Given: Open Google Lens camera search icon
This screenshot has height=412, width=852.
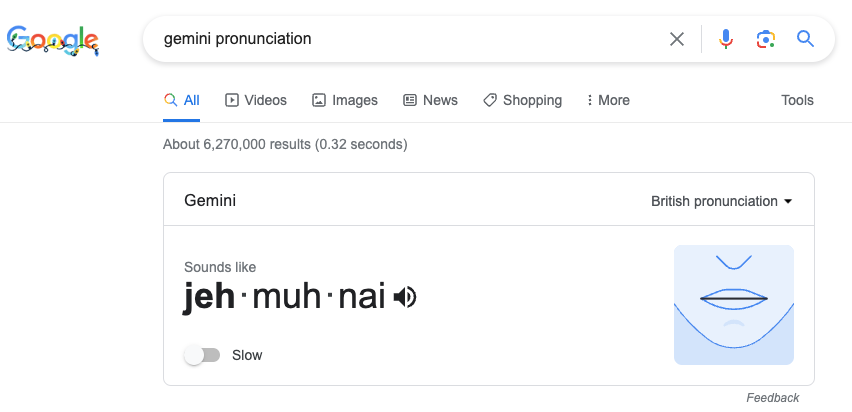Looking at the screenshot, I should [x=766, y=39].
